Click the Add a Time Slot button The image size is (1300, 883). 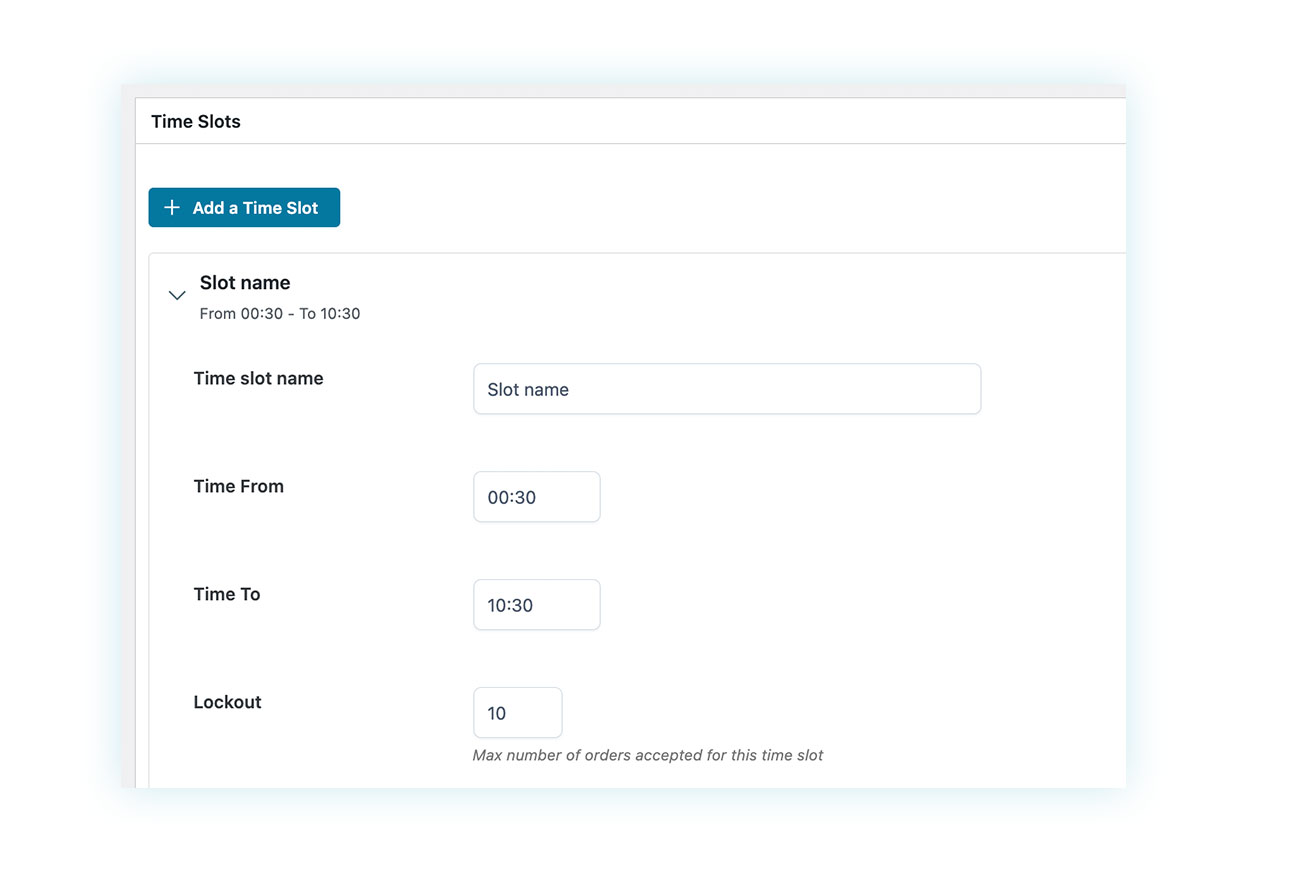[x=244, y=207]
